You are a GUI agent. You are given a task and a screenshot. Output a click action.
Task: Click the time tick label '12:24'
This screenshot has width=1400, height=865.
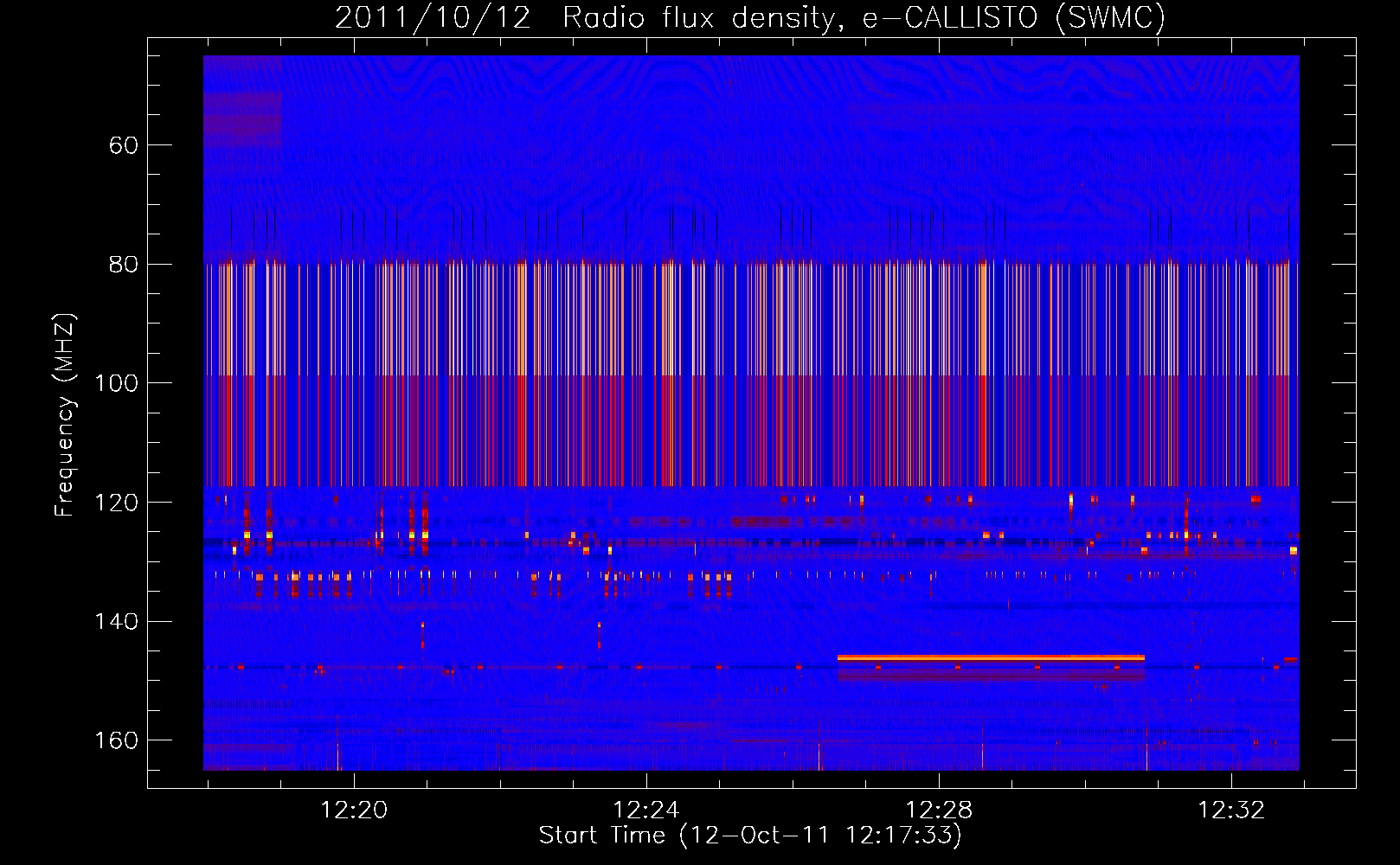coord(646,811)
